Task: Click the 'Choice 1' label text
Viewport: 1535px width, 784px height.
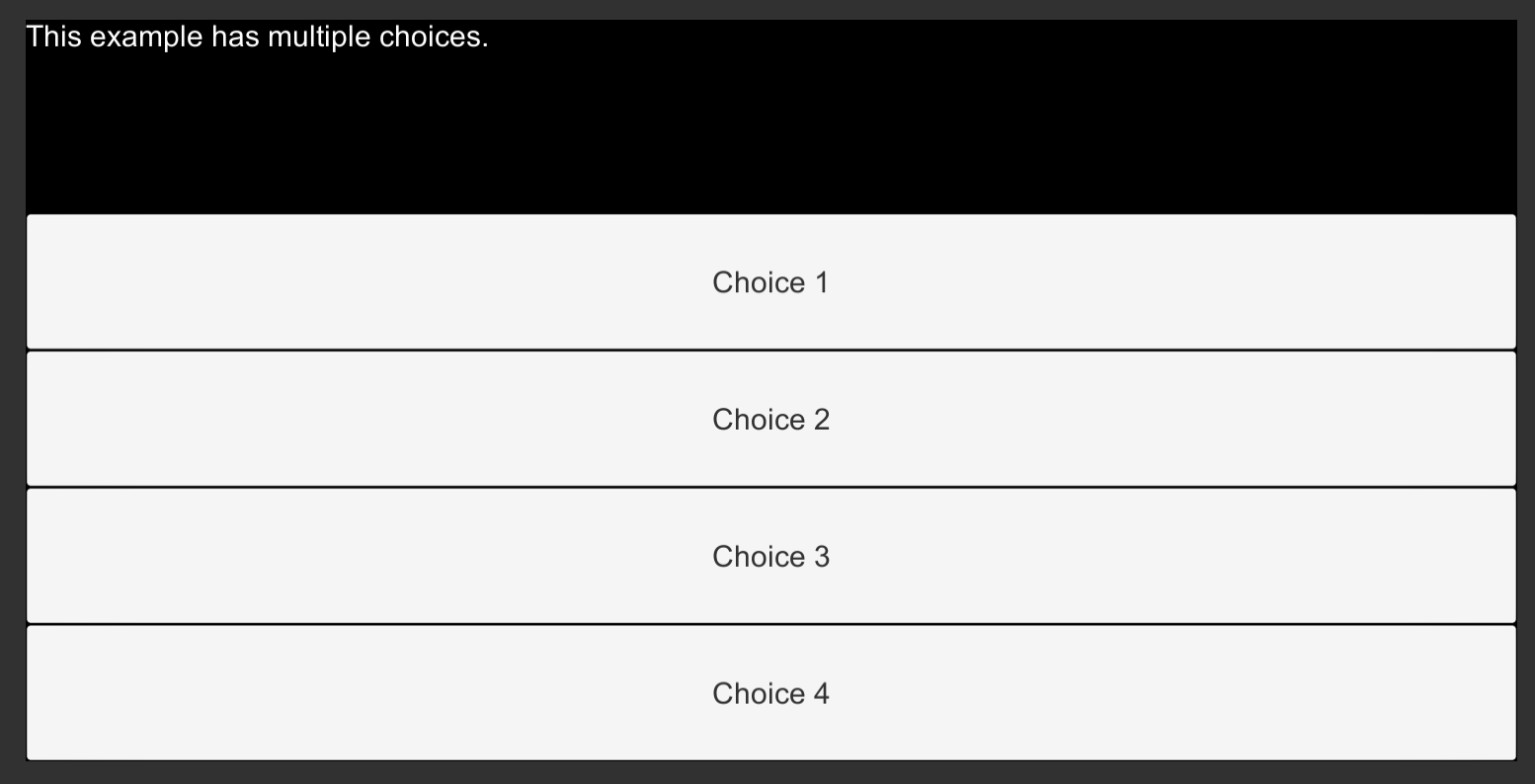Action: click(770, 282)
